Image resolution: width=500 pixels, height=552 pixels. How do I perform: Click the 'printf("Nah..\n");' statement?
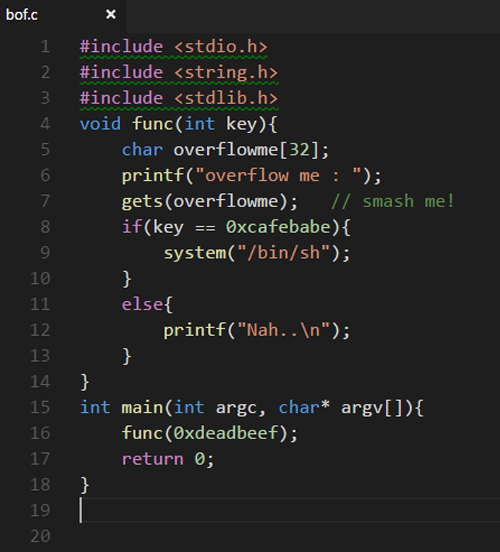tap(257, 330)
